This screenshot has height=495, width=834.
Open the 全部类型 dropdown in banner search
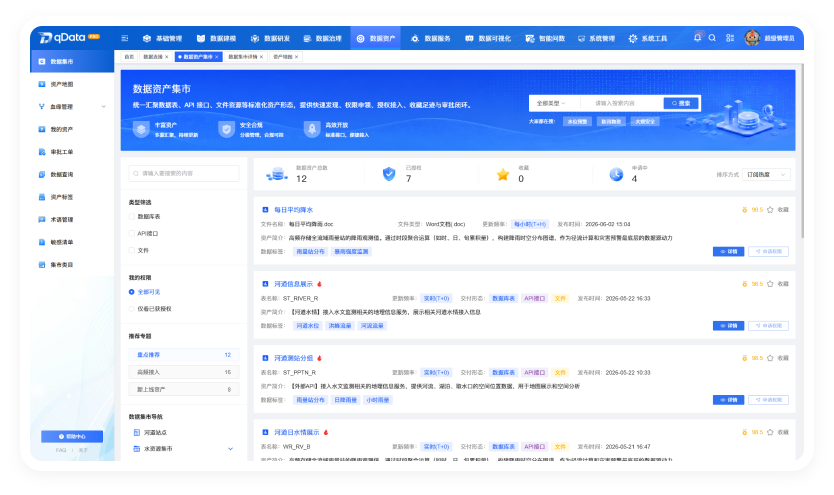click(551, 103)
